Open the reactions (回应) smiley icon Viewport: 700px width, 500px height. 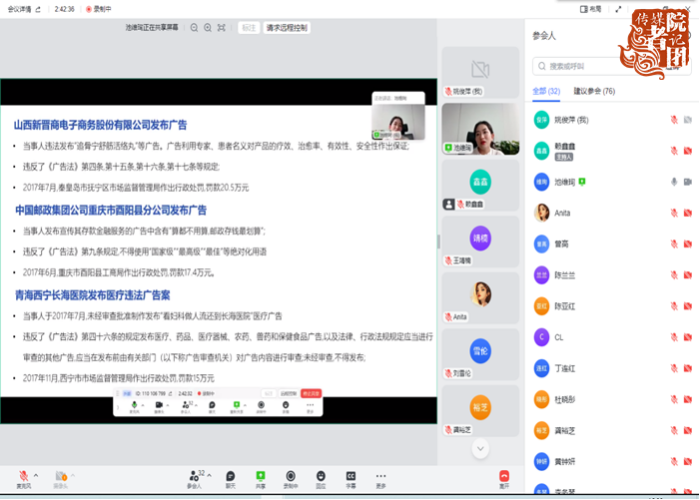[321, 476]
